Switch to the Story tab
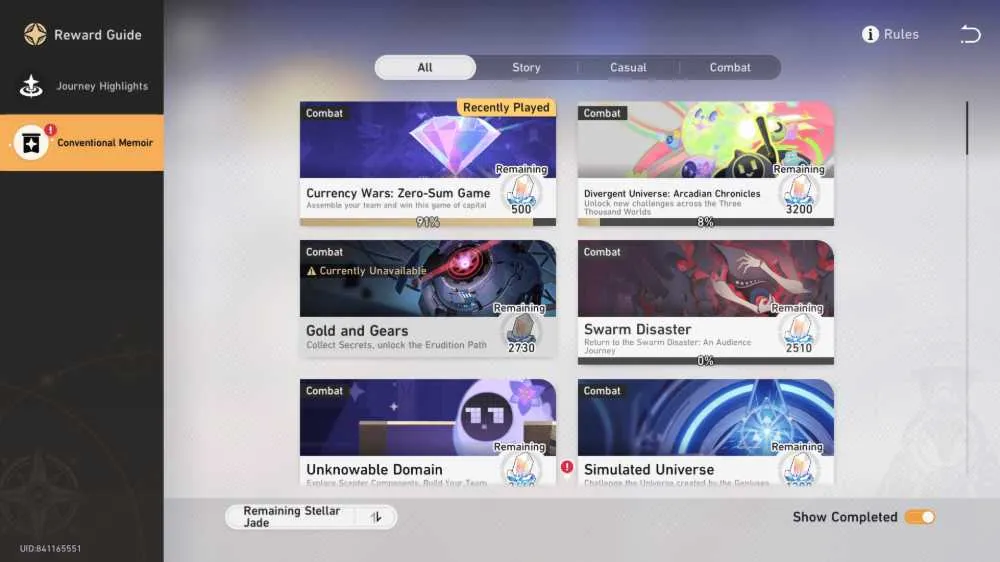 tap(526, 68)
